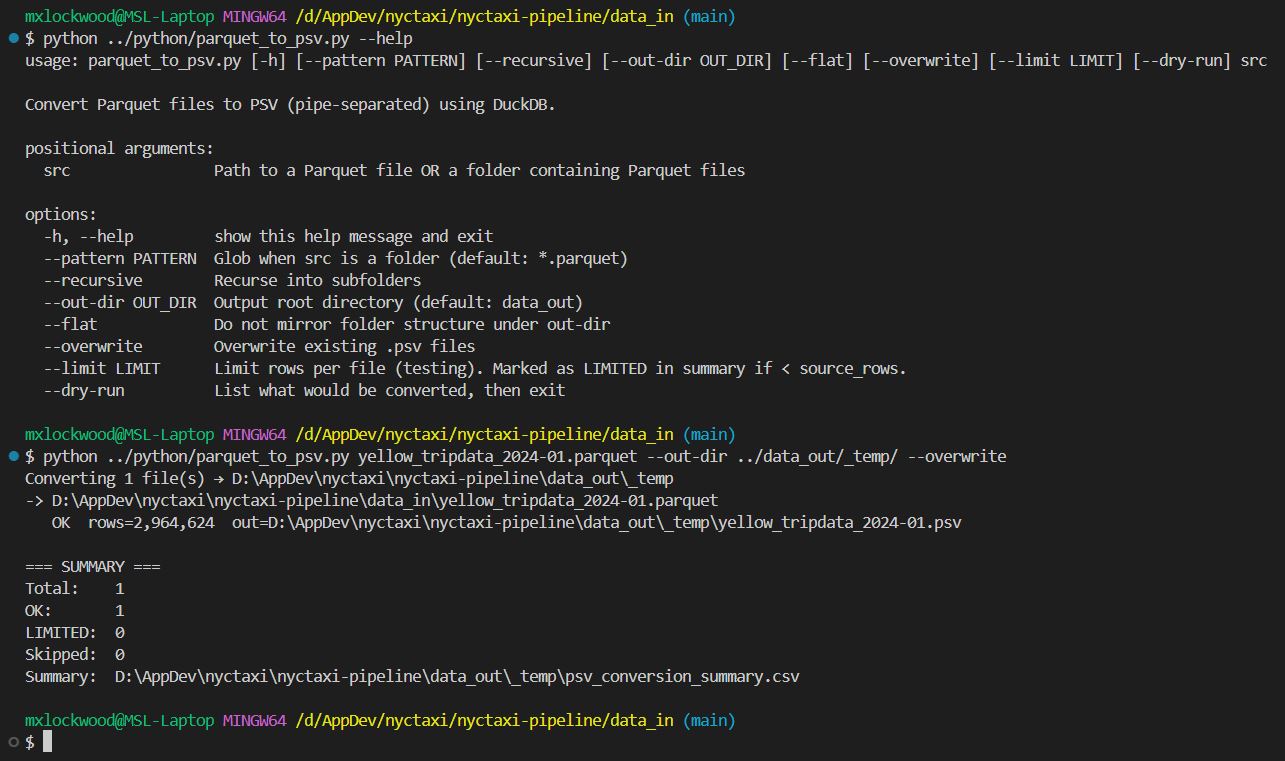1285x761 pixels.
Task: Click "[-h]" in the usage line
Action: pos(268,60)
